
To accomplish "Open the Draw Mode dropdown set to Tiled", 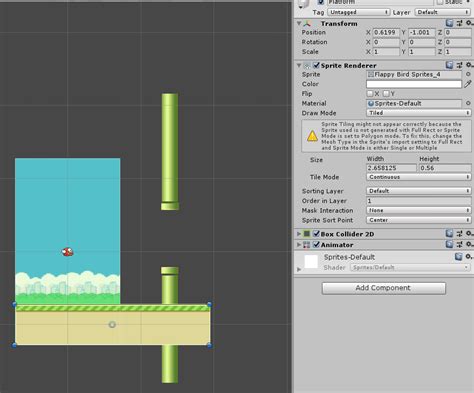I will pyautogui.click(x=419, y=113).
